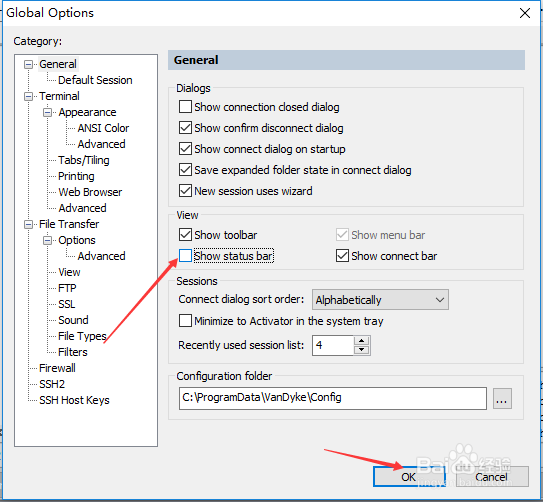Screen dimensions: 543x502
Task: Uncheck Show confirm disconnect dialog
Action: click(x=185, y=128)
